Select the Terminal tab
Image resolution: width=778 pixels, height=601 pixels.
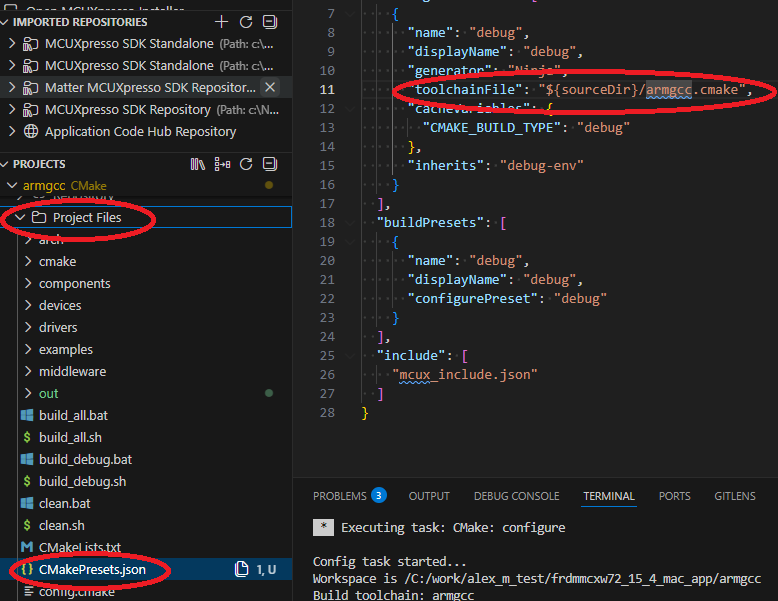coord(609,496)
